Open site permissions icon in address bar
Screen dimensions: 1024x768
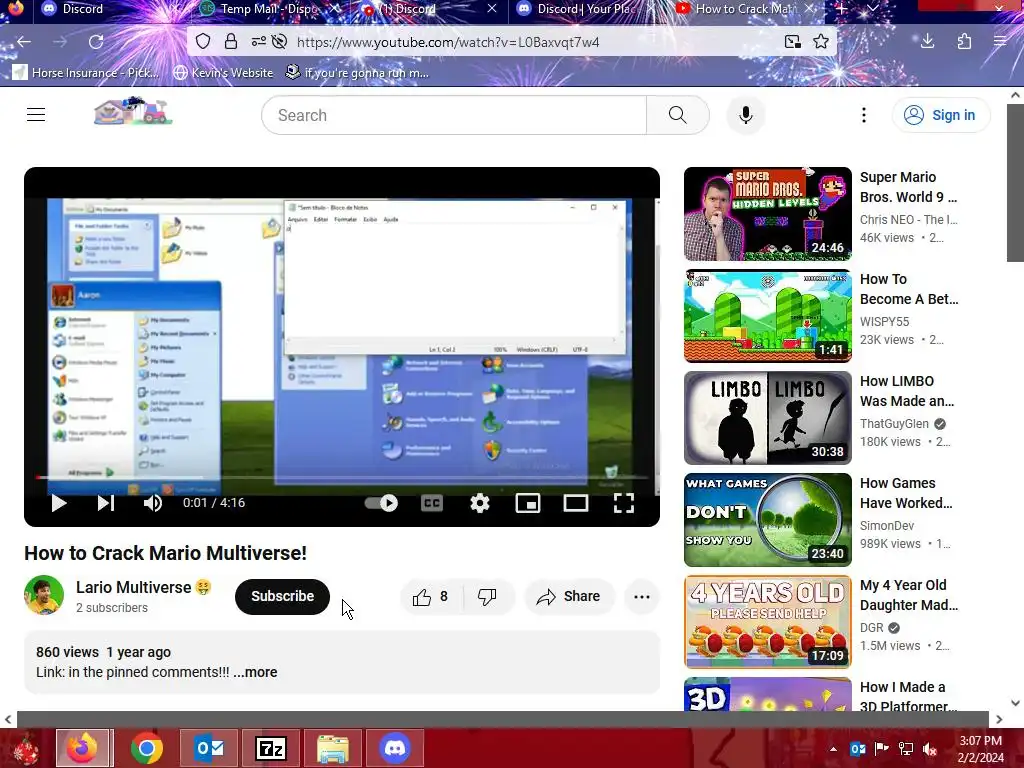coord(259,42)
